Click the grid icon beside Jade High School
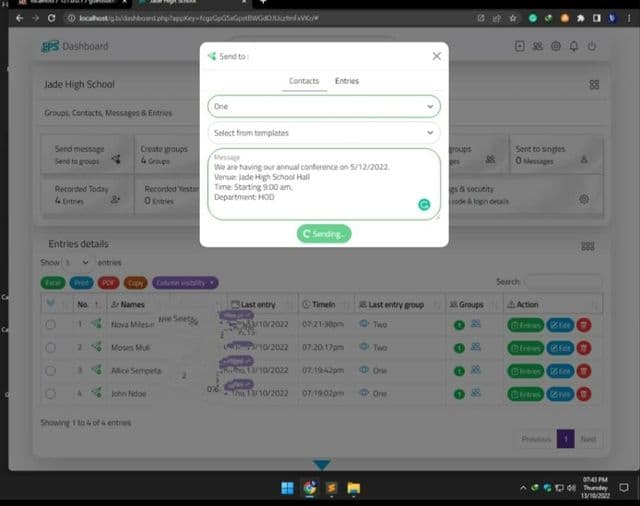The width and height of the screenshot is (640, 506). [x=594, y=84]
